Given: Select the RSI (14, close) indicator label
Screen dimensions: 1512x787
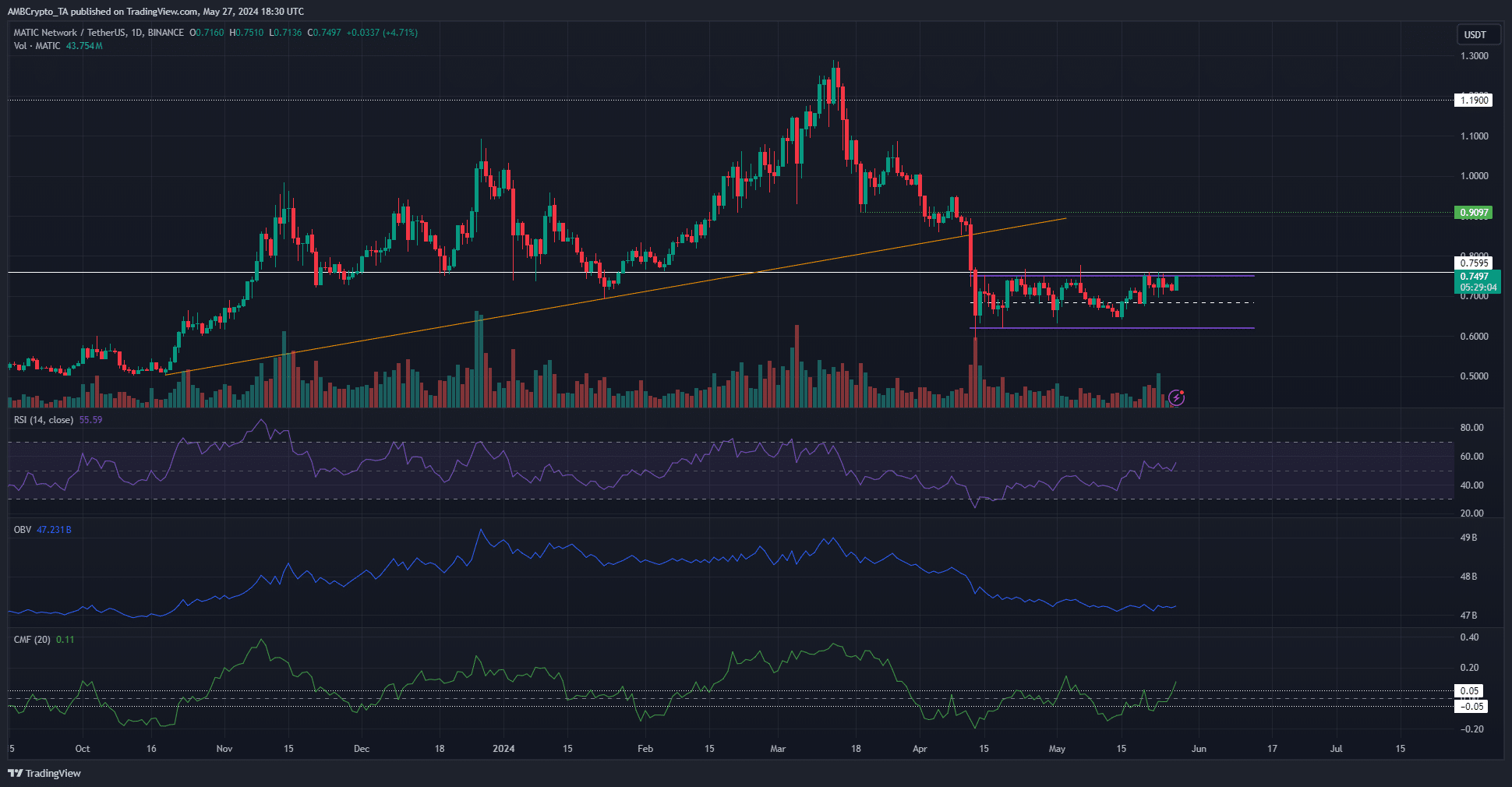Looking at the screenshot, I should click(44, 420).
